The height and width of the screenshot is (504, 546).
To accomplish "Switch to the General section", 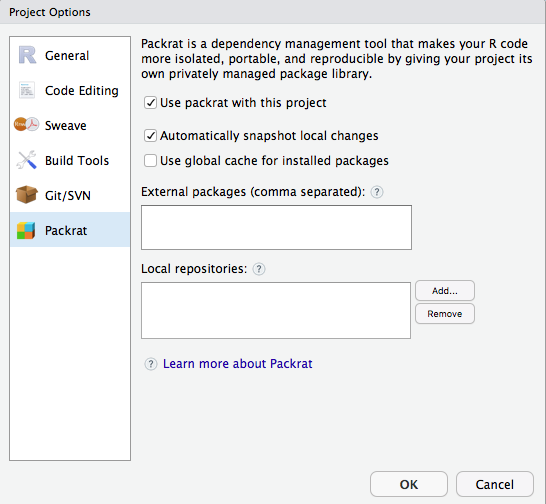I will [70, 55].
